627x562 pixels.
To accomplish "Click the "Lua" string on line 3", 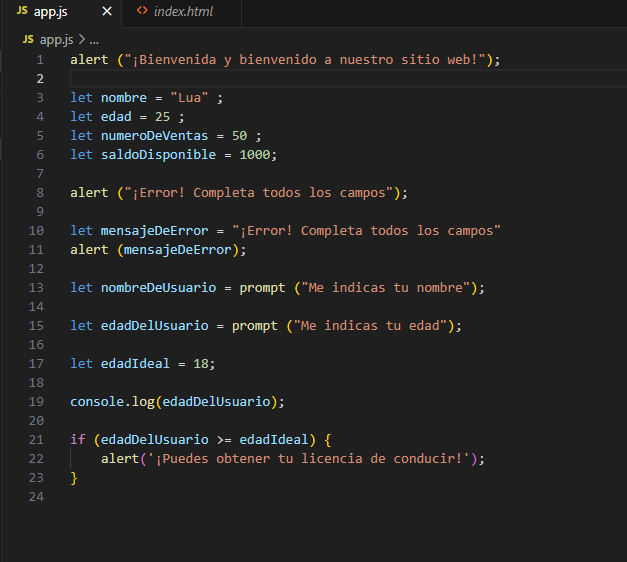I will 189,98.
